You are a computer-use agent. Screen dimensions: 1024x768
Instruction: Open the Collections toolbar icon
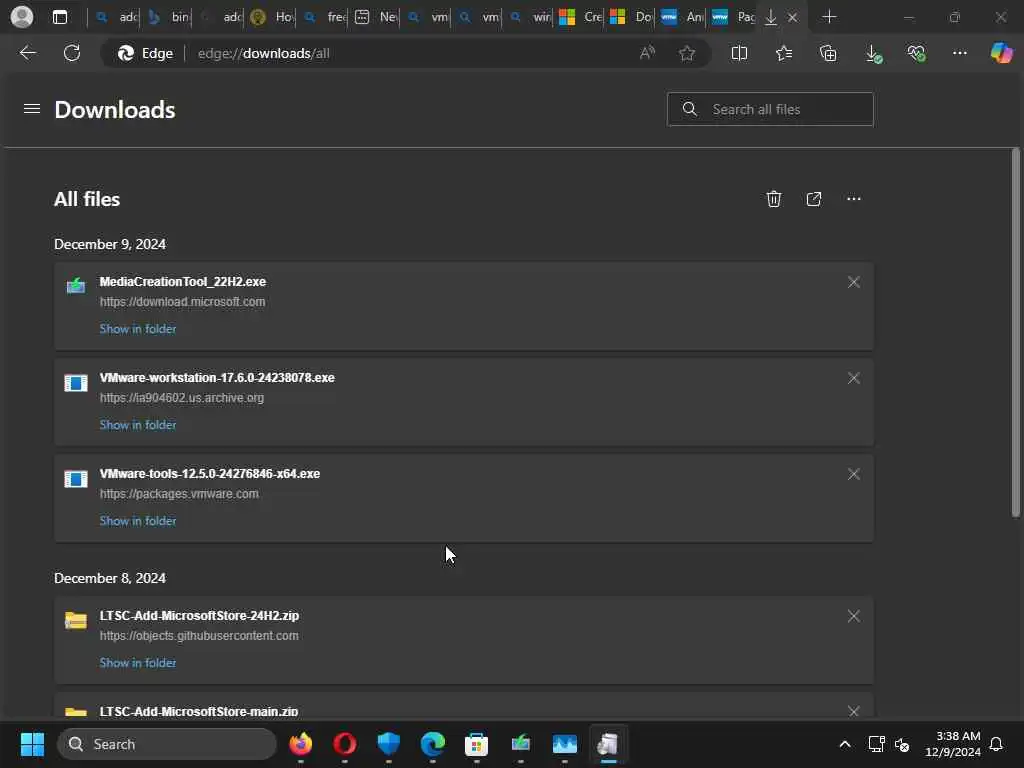click(828, 53)
